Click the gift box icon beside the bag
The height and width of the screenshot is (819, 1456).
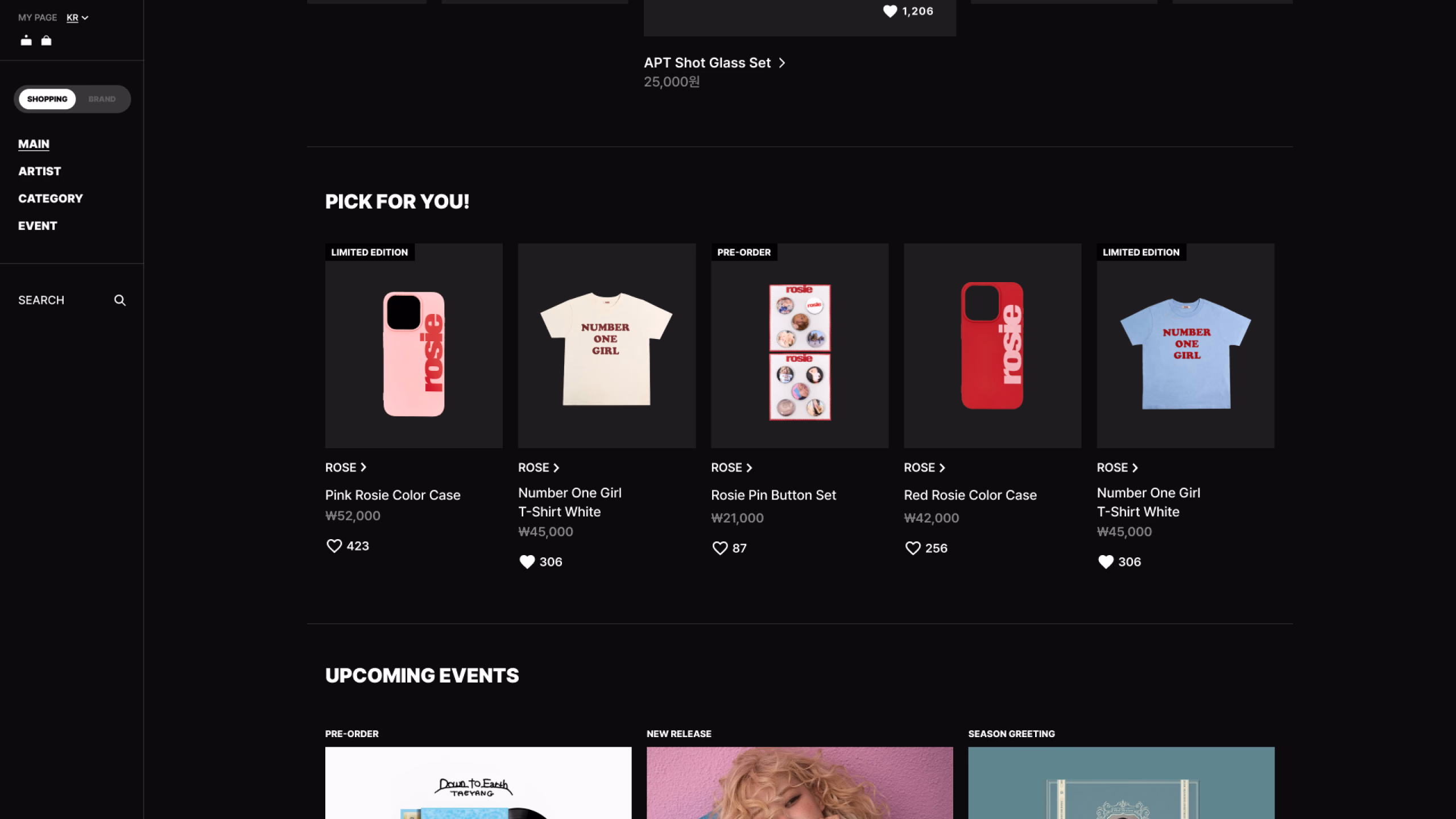26,40
